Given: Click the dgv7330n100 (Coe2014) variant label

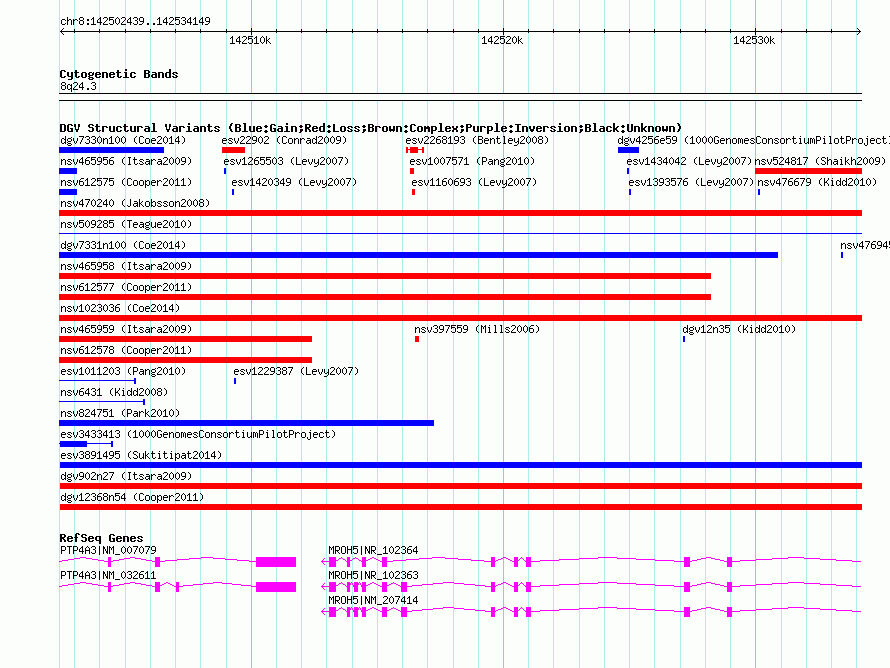Looking at the screenshot, I should click(x=123, y=140).
